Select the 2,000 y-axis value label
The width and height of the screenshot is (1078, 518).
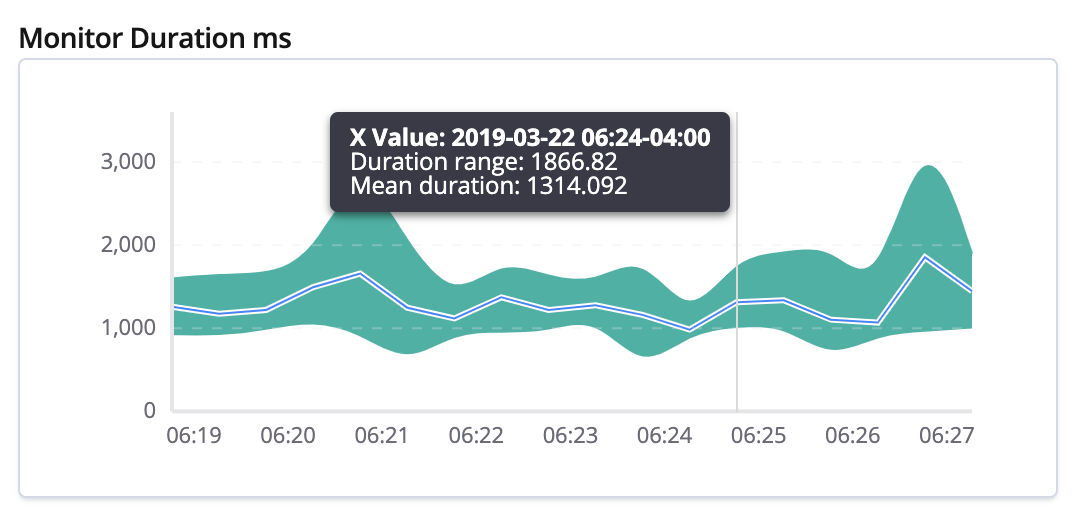click(x=129, y=245)
